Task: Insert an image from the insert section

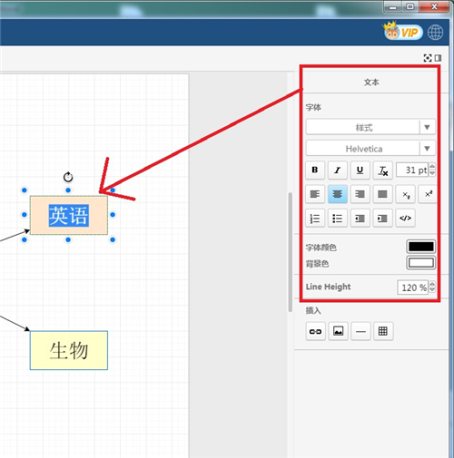Action: point(338,331)
